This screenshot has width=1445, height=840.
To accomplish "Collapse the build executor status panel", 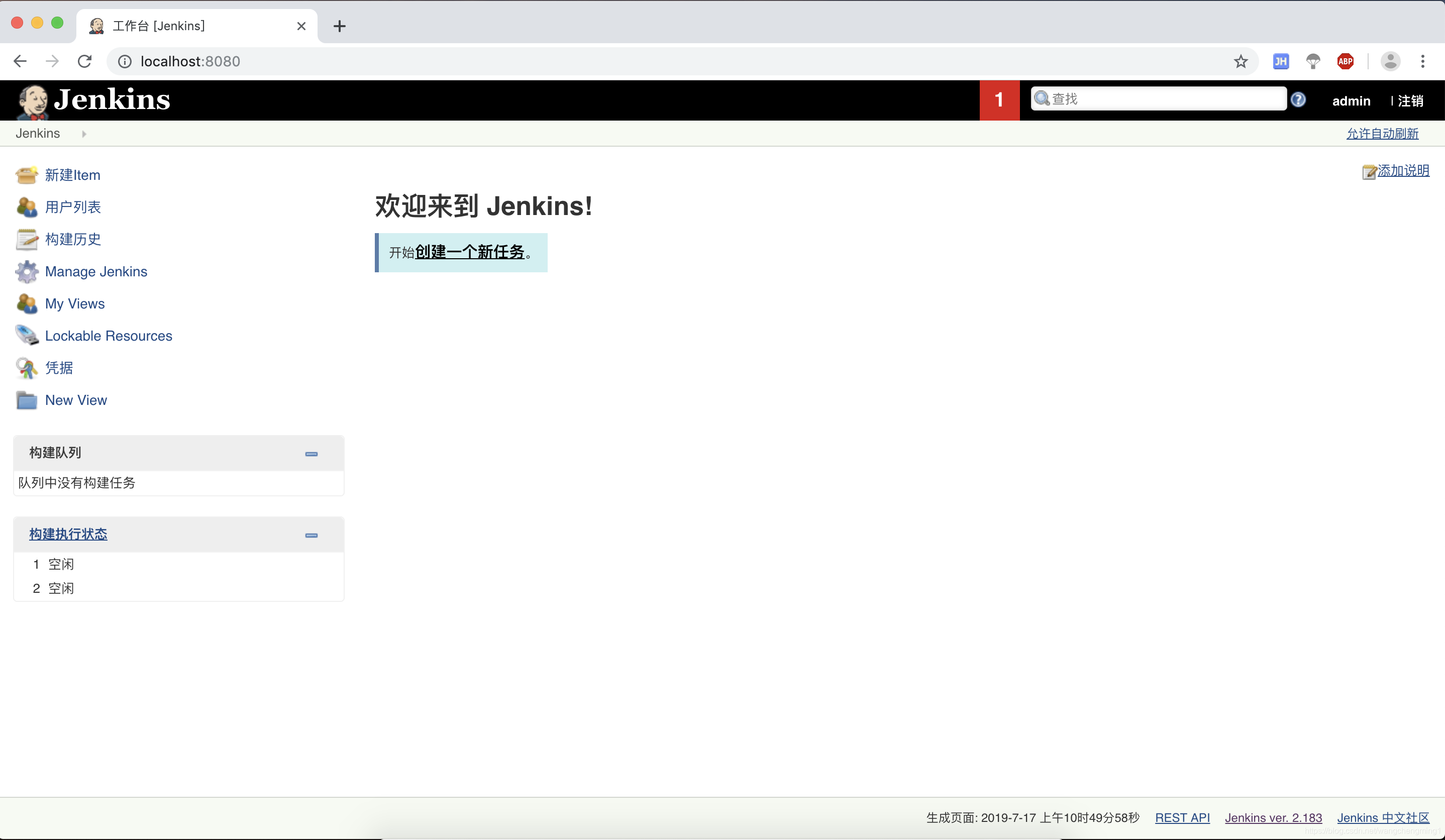I will click(312, 535).
